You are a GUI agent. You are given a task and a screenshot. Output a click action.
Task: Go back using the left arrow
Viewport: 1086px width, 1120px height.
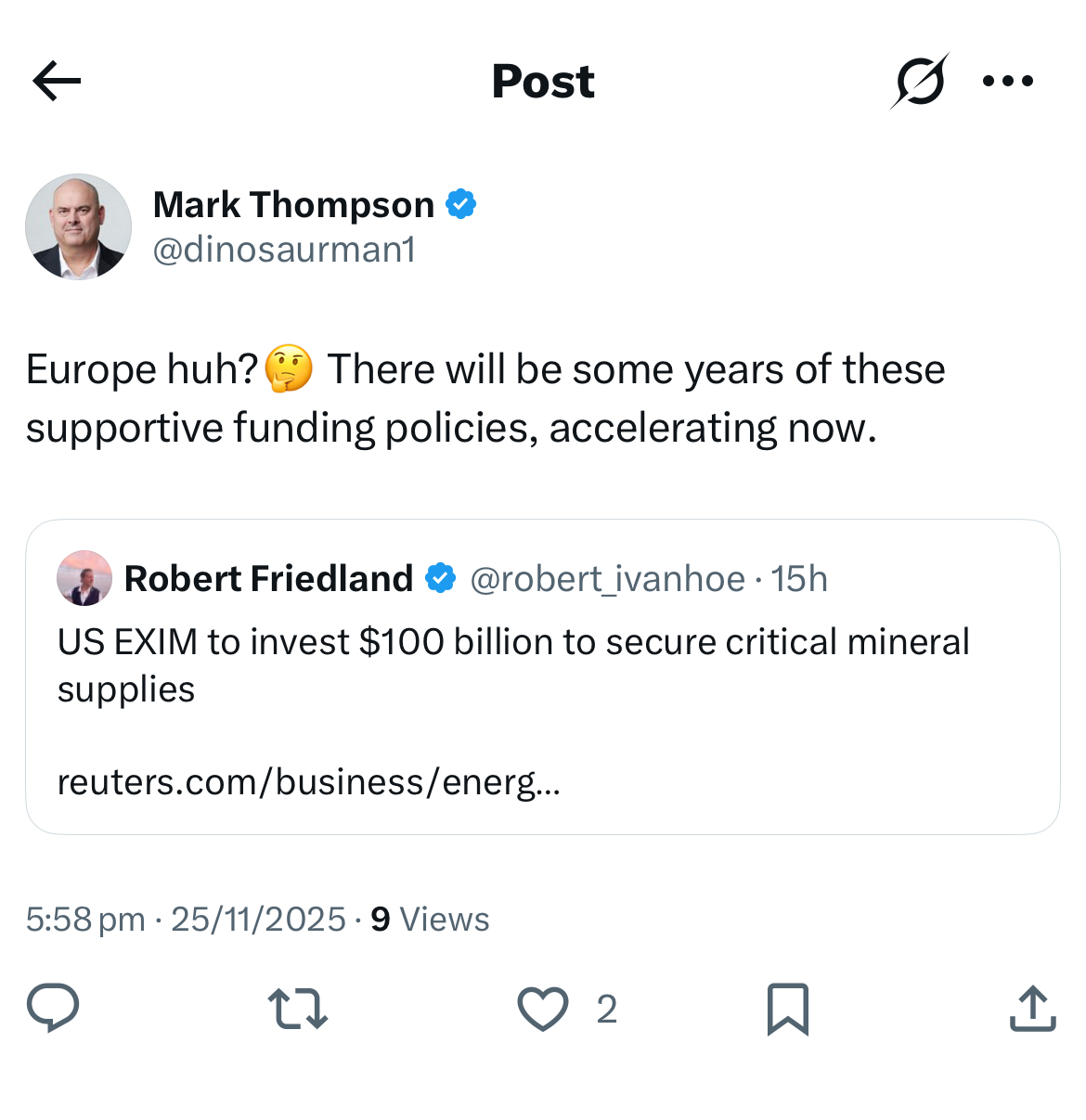[57, 81]
